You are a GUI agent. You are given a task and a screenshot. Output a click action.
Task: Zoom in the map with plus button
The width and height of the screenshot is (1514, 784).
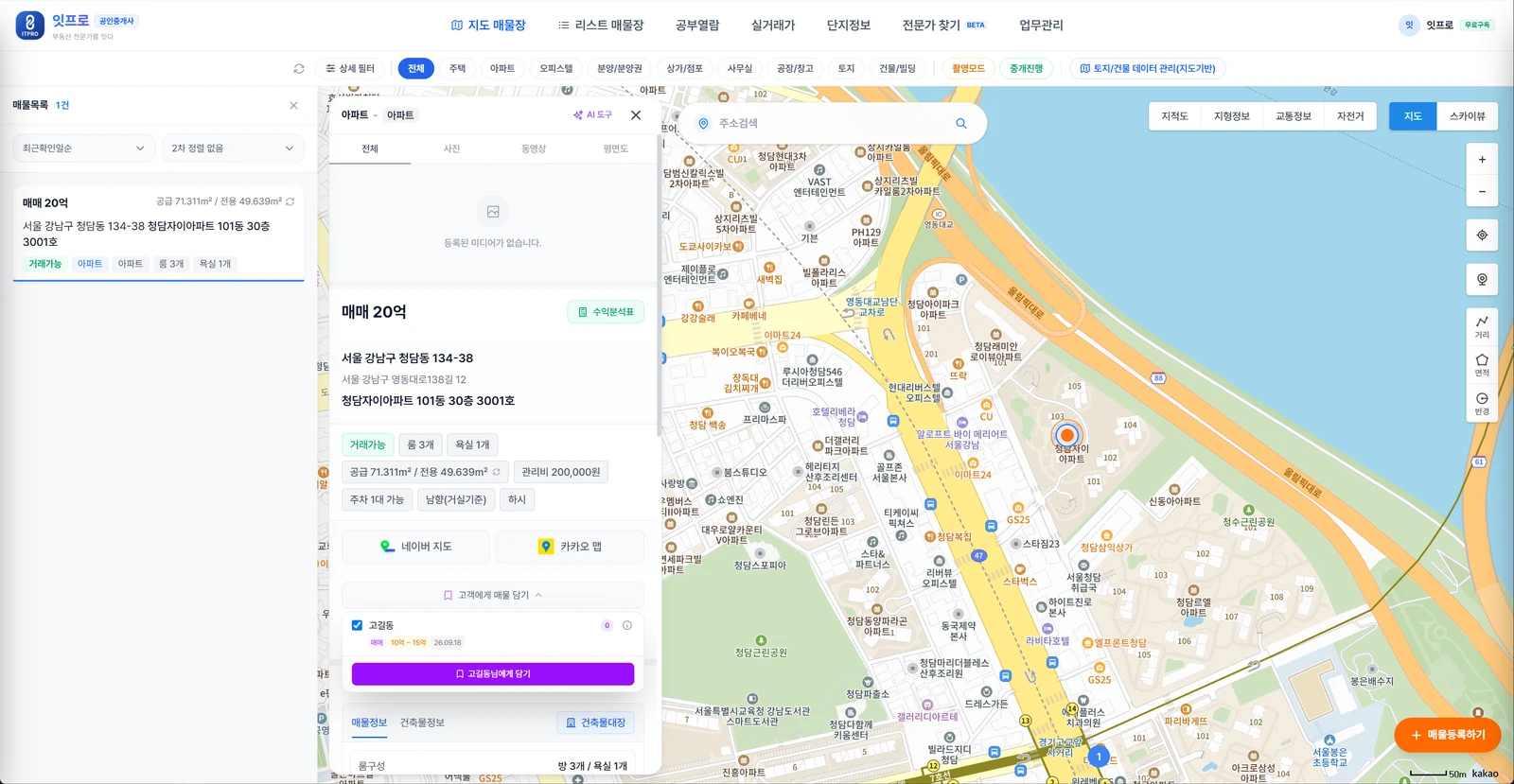pyautogui.click(x=1482, y=160)
